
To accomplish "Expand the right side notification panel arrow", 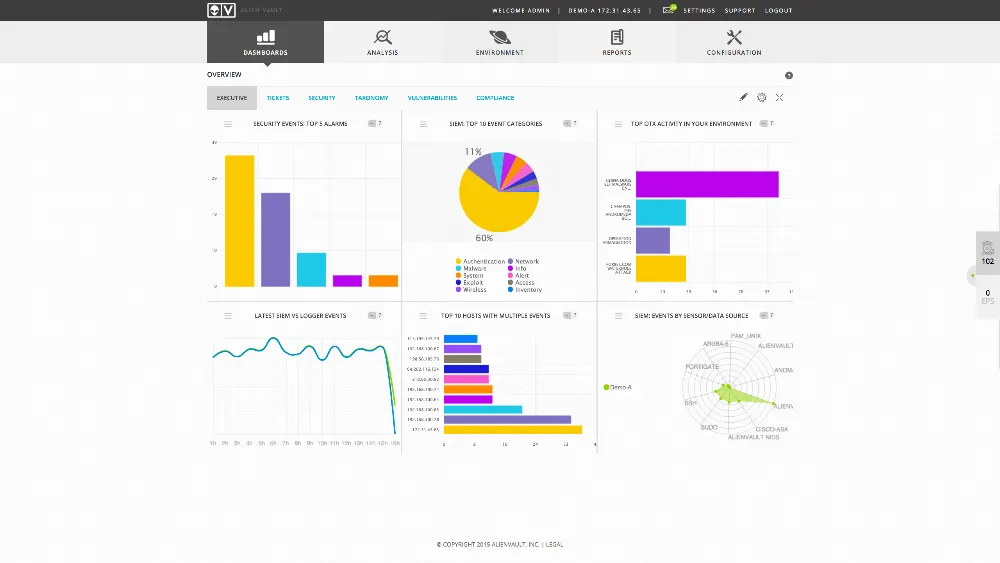I will pyautogui.click(x=972, y=275).
